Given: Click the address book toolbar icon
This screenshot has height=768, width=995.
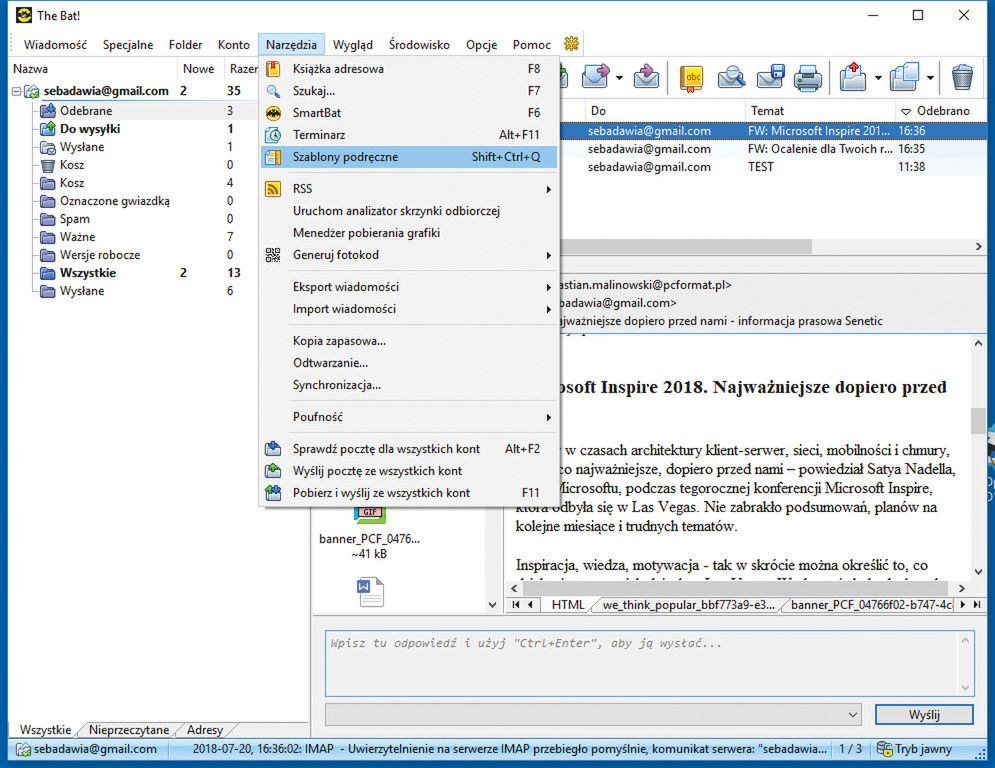Looking at the screenshot, I should tap(691, 77).
